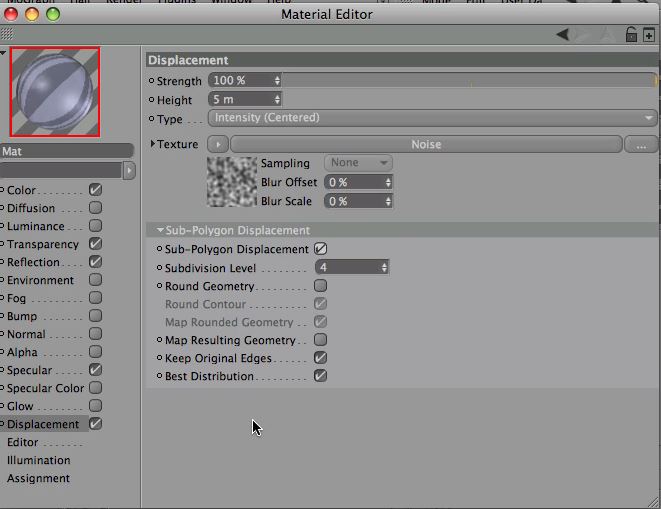Toggle the Color channel checkbox

coord(96,190)
